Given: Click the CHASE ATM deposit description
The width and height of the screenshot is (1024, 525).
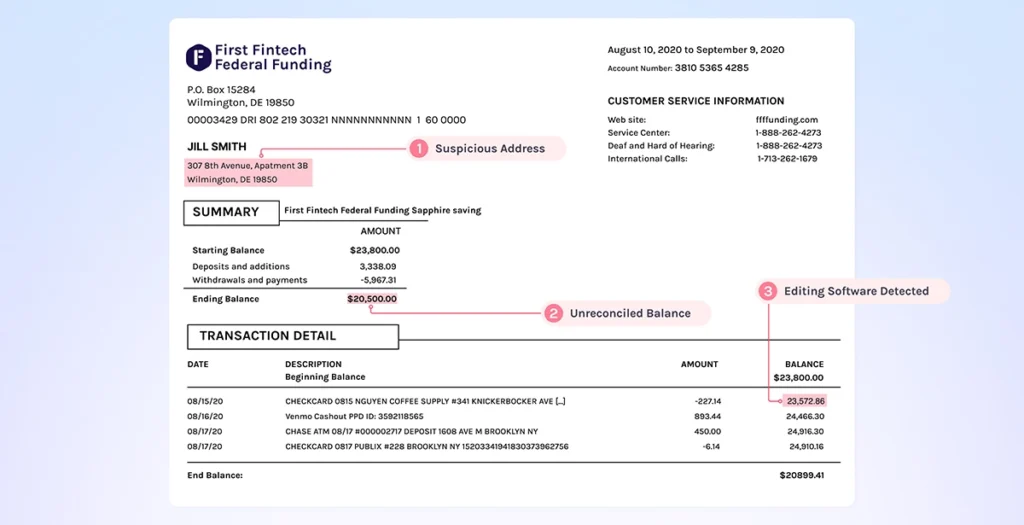Looking at the screenshot, I should click(x=411, y=432).
